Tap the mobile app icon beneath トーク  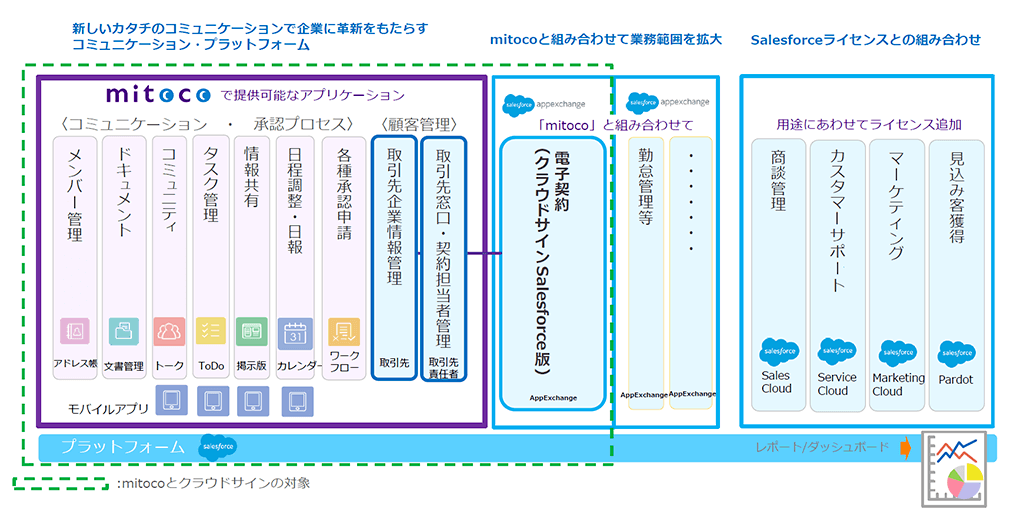(172, 400)
